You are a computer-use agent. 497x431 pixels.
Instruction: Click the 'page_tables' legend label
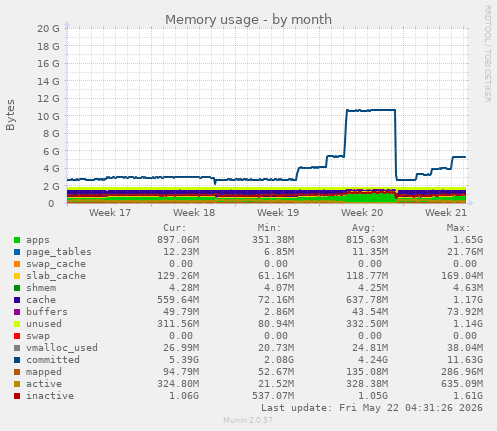click(x=59, y=252)
